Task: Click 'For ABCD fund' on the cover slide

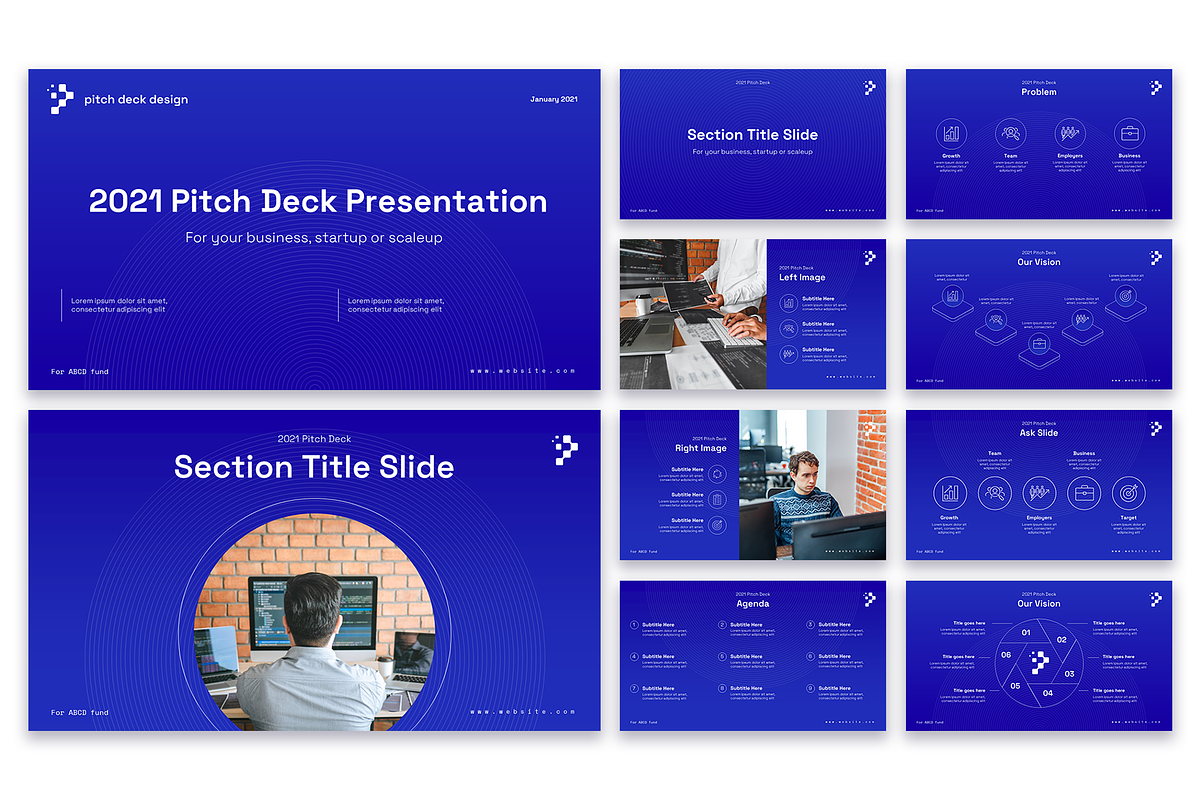Action: (80, 372)
